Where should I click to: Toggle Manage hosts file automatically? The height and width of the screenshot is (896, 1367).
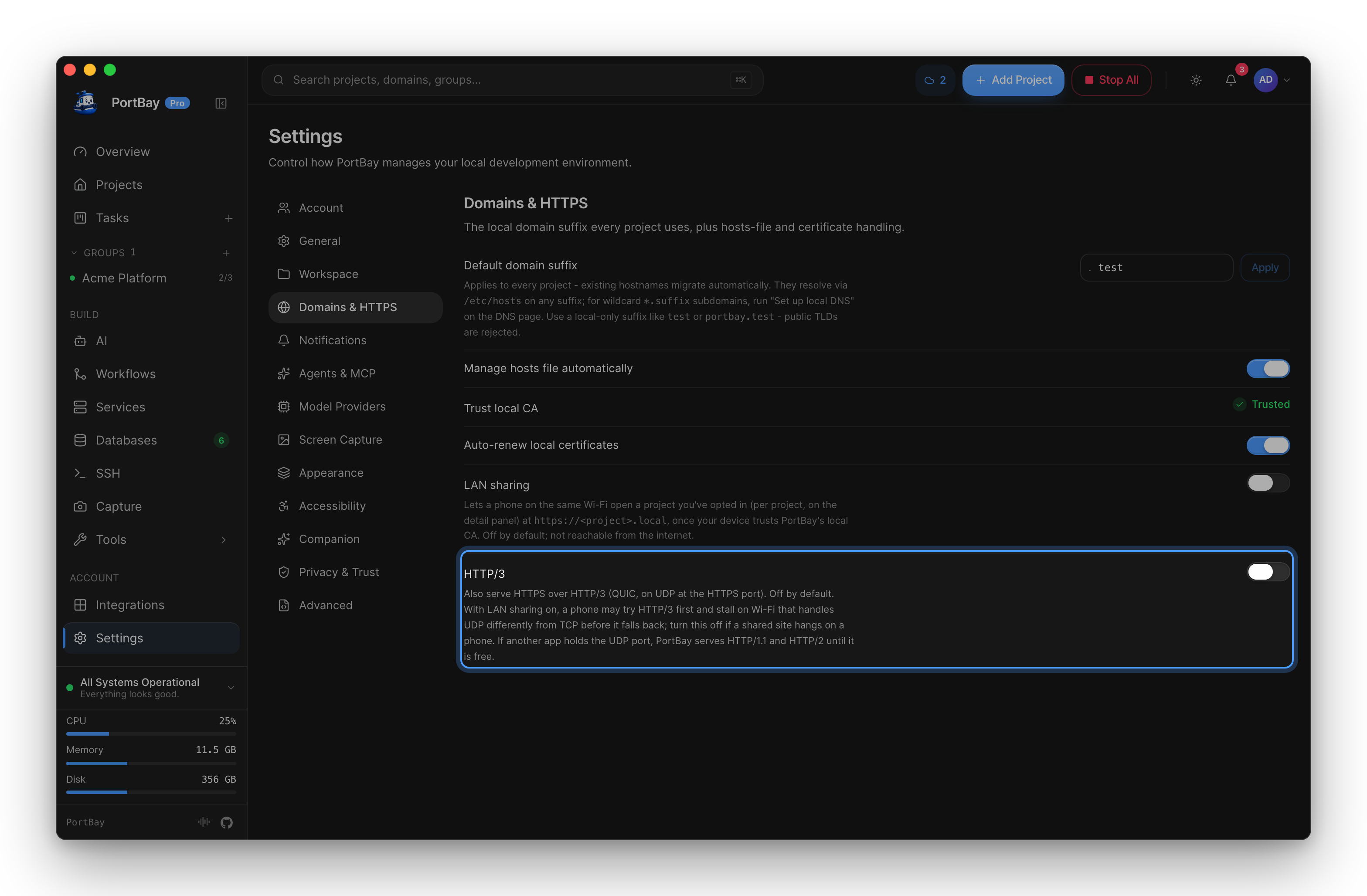1268,369
